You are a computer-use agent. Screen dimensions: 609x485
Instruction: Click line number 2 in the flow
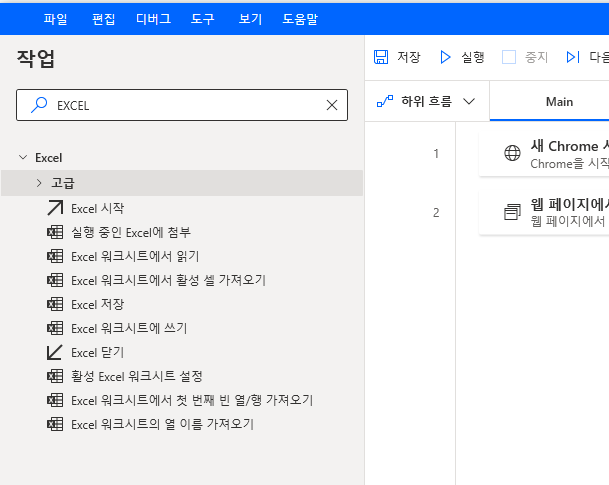click(x=436, y=212)
